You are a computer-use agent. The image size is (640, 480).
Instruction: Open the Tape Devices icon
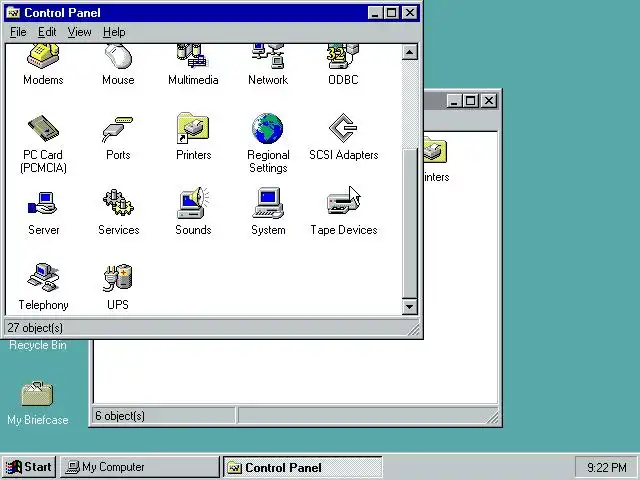point(343,203)
